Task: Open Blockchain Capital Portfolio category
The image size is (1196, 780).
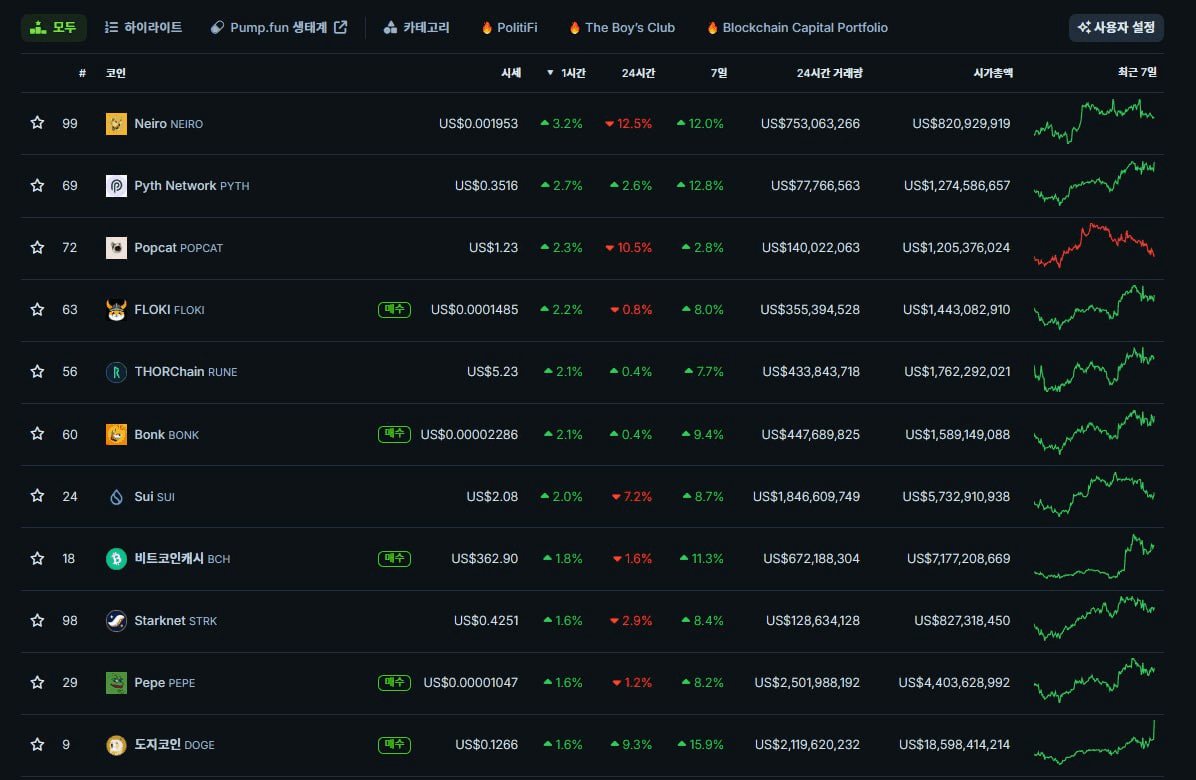Action: pos(797,27)
